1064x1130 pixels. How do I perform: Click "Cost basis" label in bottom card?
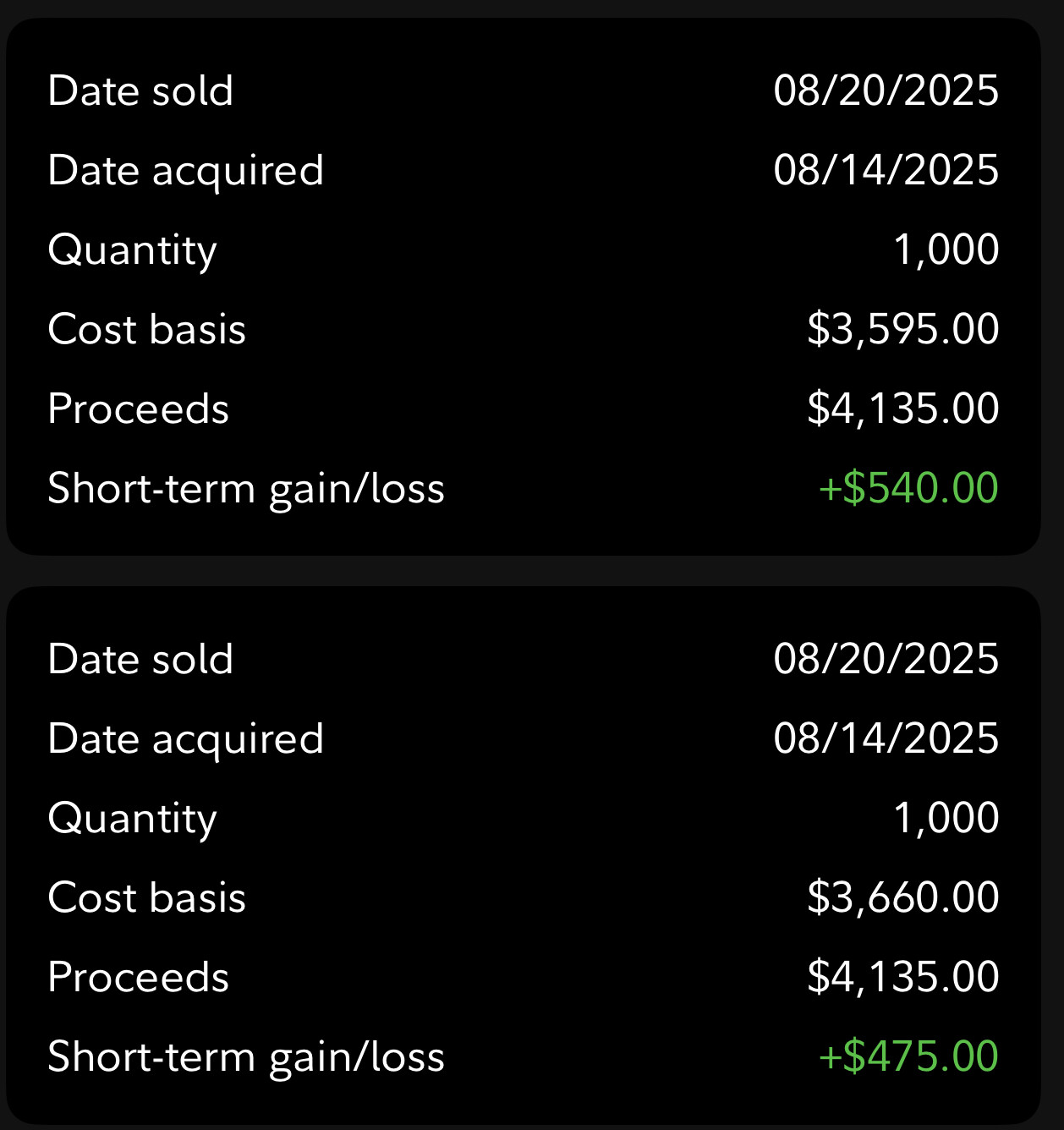[x=147, y=897]
